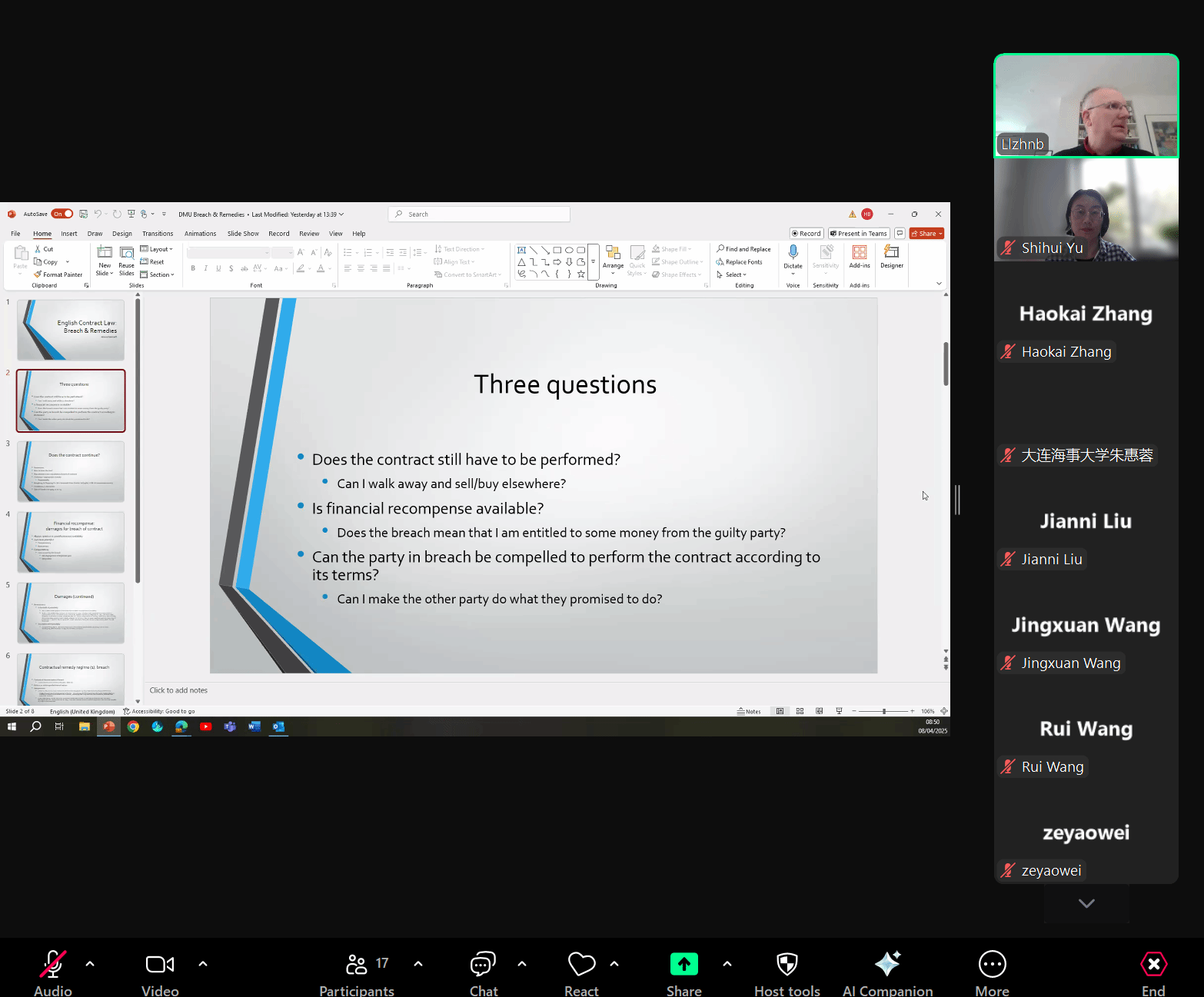Click the Dictate microphone in ribbon
1204x997 pixels.
793,257
